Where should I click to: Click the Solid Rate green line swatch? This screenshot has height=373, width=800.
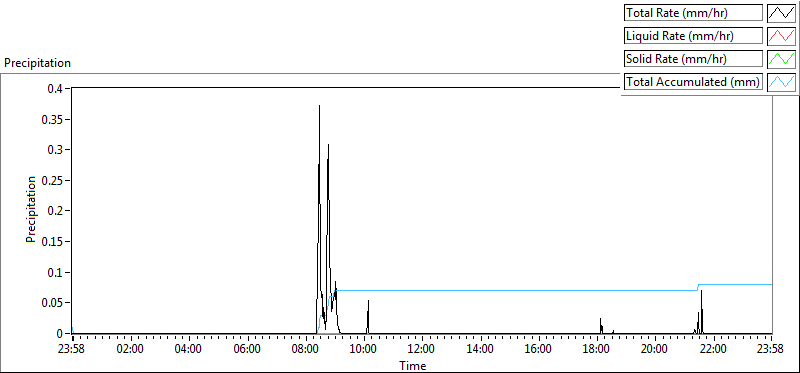[x=782, y=59]
